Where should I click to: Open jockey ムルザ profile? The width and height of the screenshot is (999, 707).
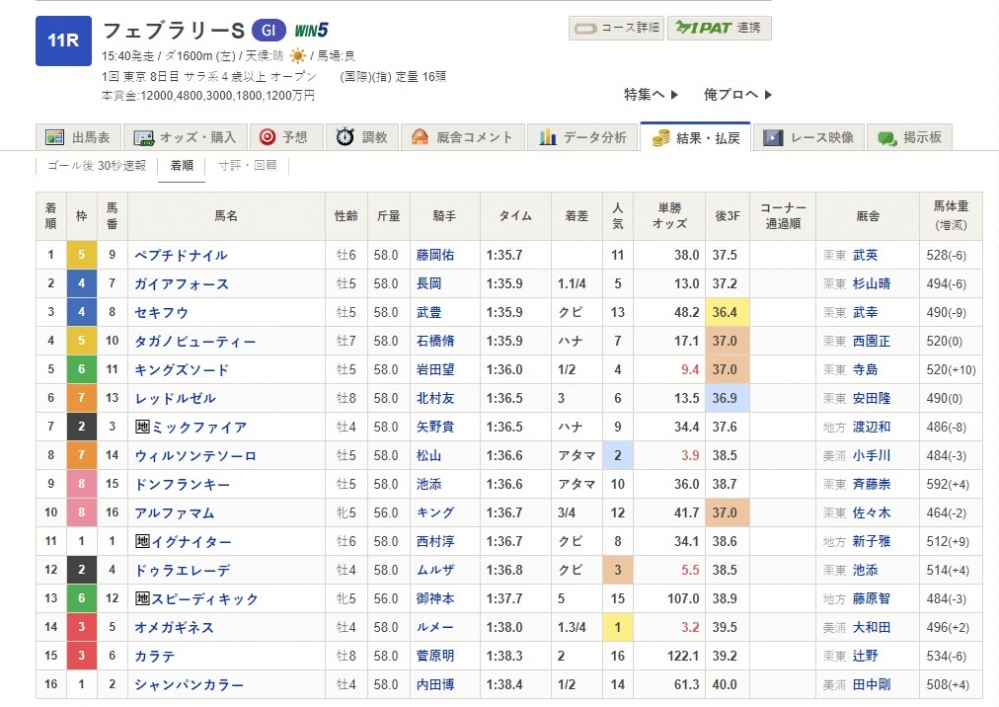click(435, 570)
